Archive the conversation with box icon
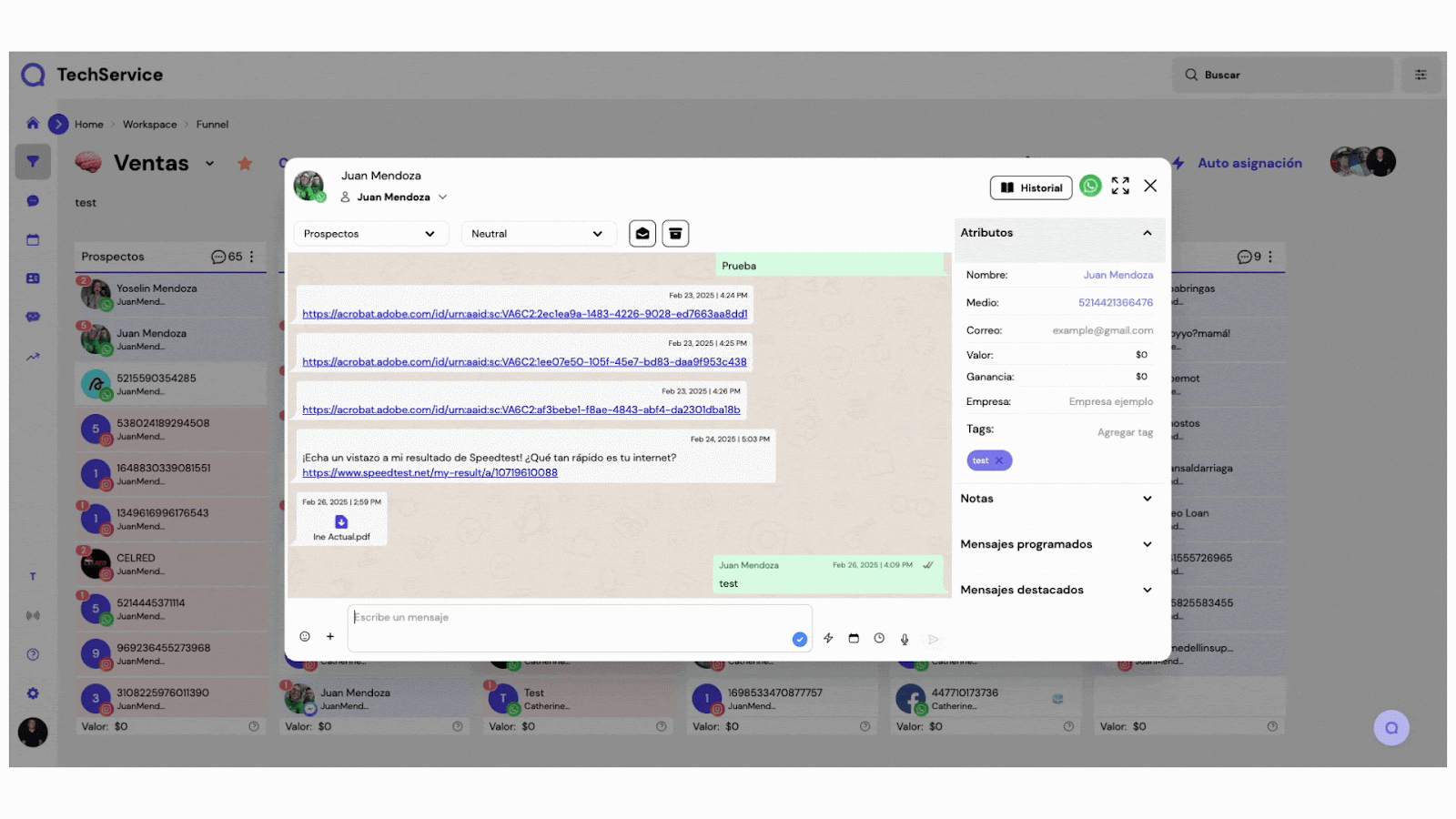 (675, 234)
